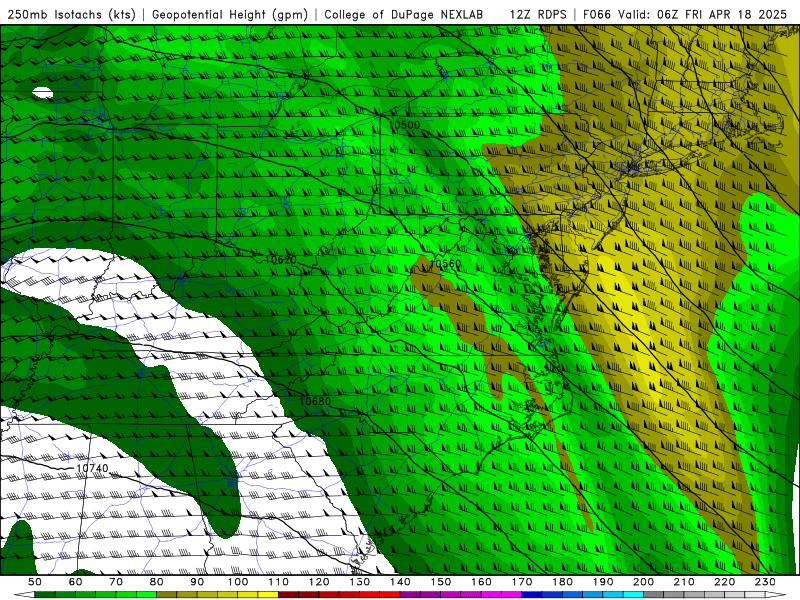Click the 230 value on the color scale
Screen dimensions: 800x600
pyautogui.click(x=766, y=582)
